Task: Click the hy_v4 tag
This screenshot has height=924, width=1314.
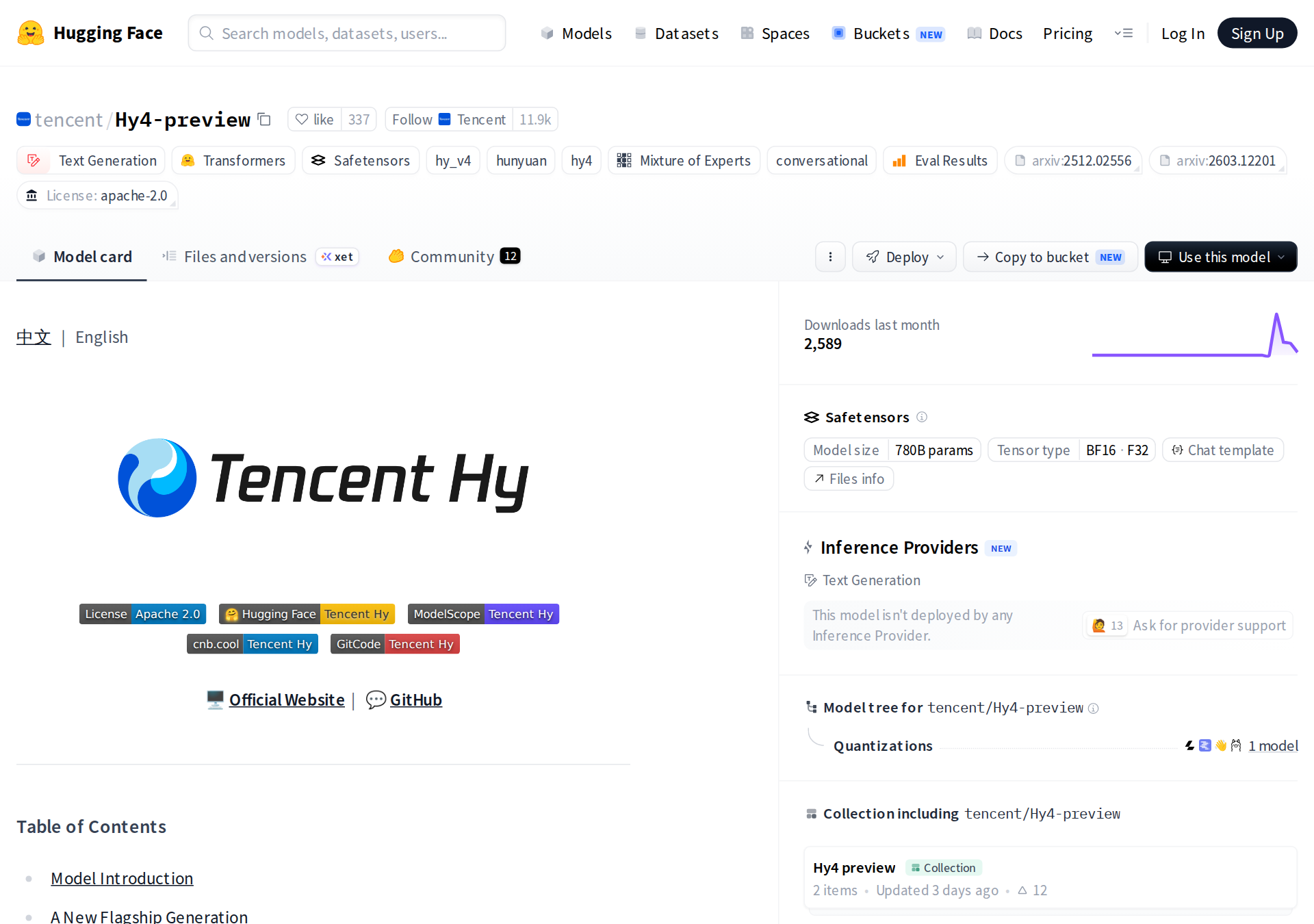Action: pos(453,161)
